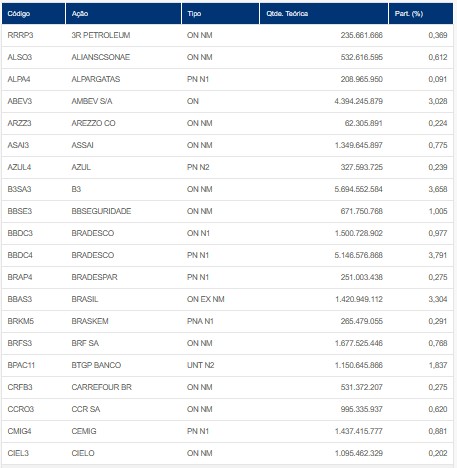Image resolution: width=457 pixels, height=468 pixels.
Task: Select the BBAS3 code cell
Action: (20, 299)
